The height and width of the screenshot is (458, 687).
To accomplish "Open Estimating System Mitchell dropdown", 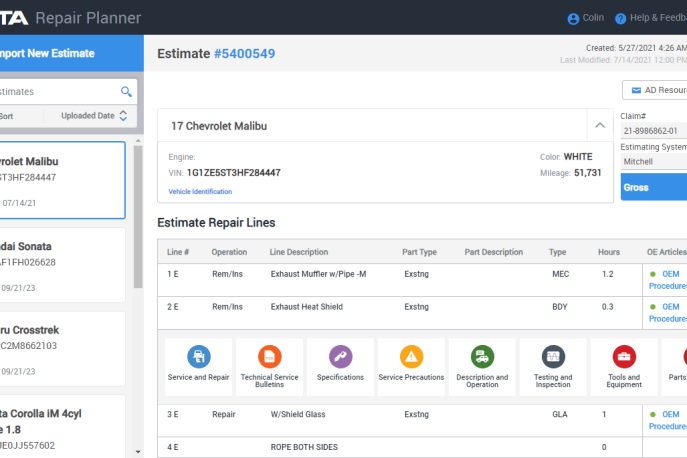I will pos(654,161).
